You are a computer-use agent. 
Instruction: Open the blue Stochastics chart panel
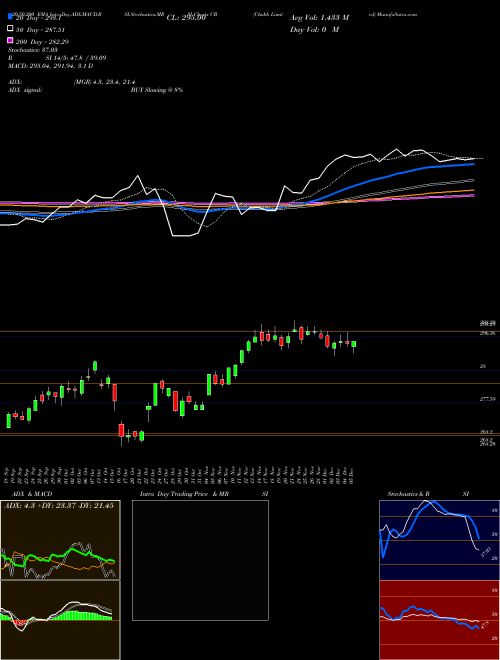[439, 540]
